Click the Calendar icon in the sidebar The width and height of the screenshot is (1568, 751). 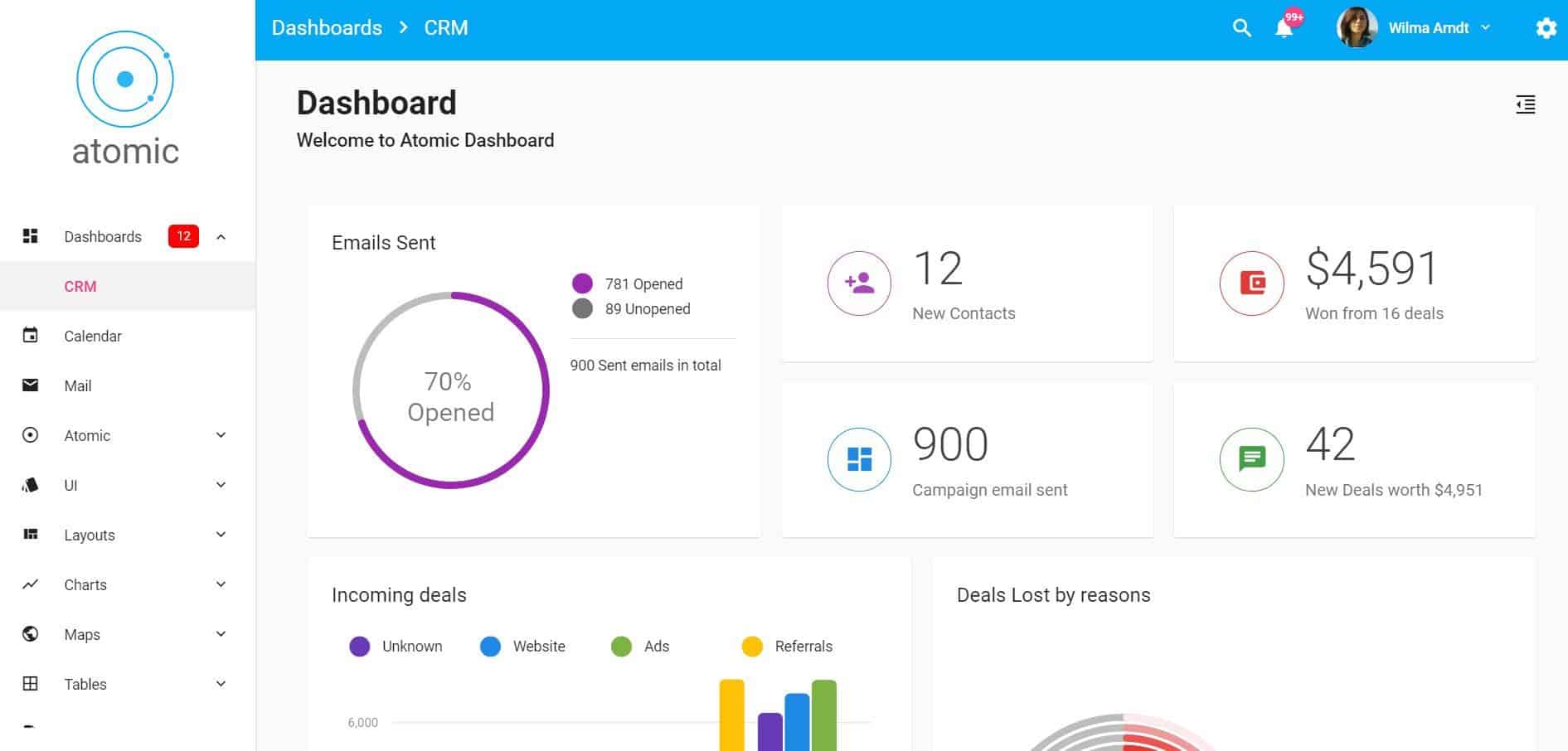[x=31, y=336]
